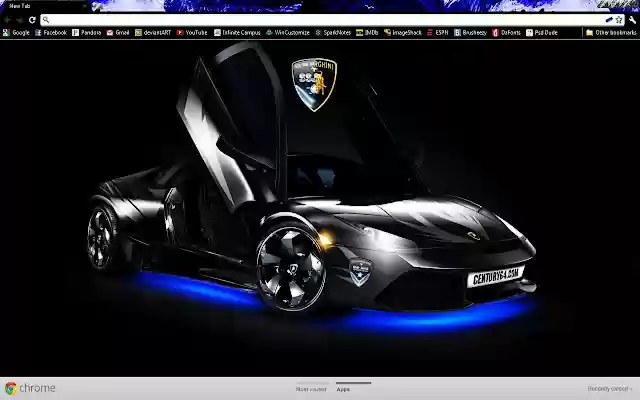The image size is (640, 400).
Task: Open the ESPN bookmark
Action: [438, 33]
